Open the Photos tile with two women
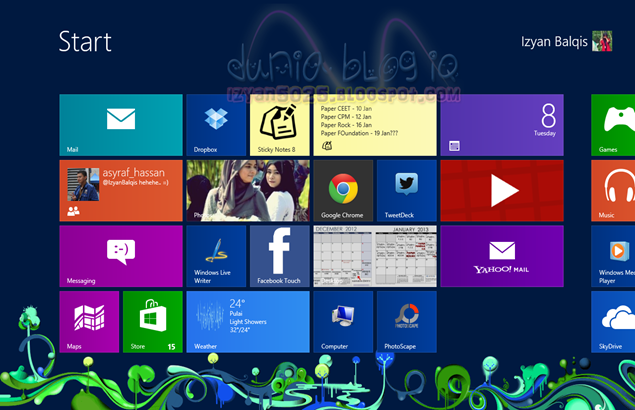635x410 pixels. [248, 190]
